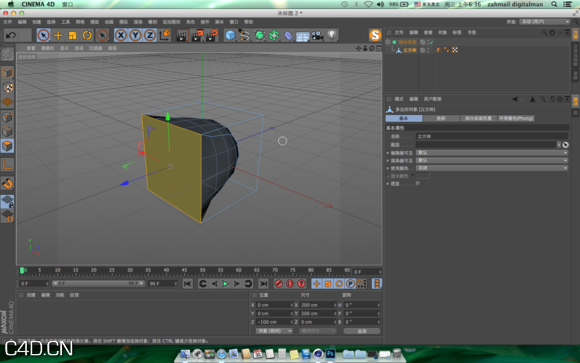The width and height of the screenshot is (580, 363).
Task: Open the green generators (subdivision) icon
Action: [x=259, y=36]
